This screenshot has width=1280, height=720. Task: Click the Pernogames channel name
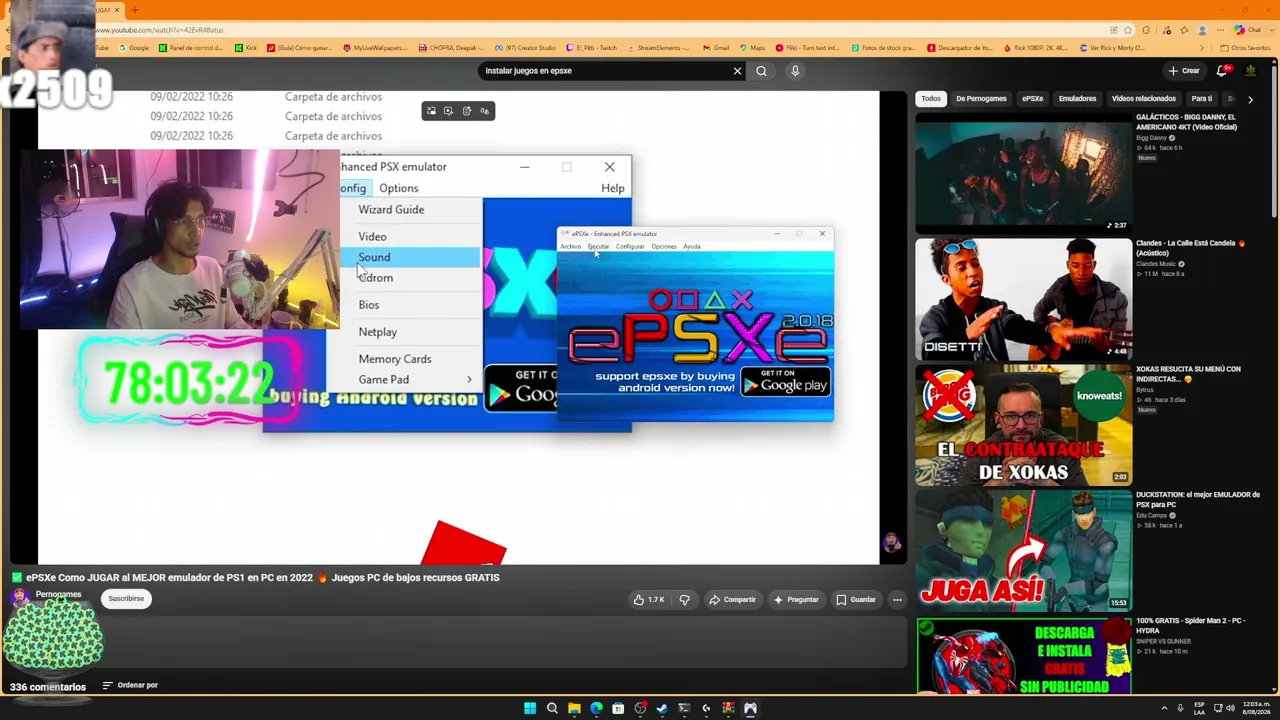tap(59, 594)
